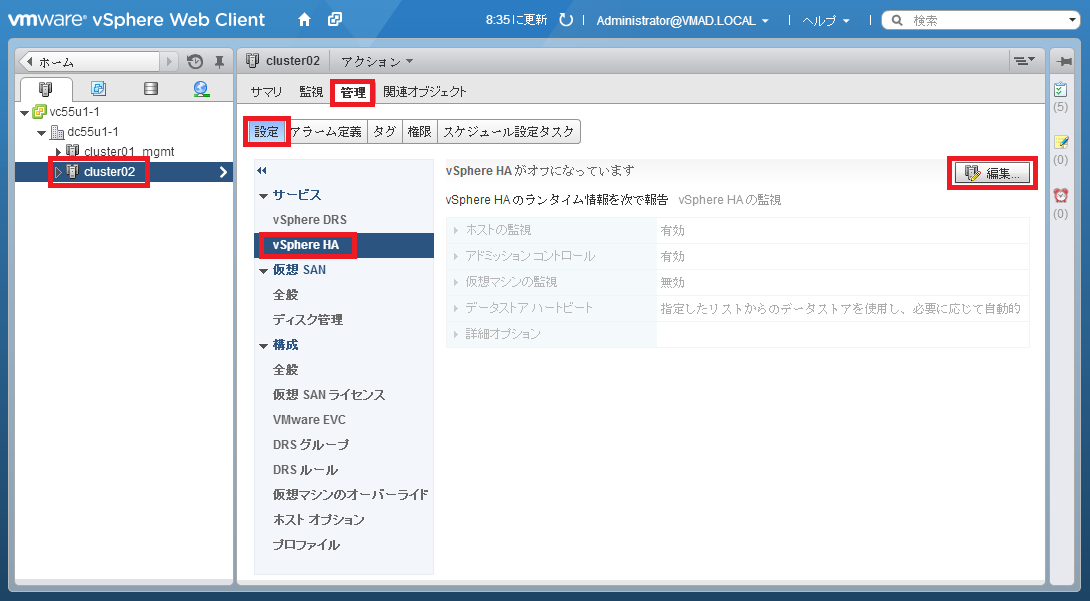Open Alarms sidebar icon
This screenshot has width=1090, height=601.
click(x=1061, y=196)
